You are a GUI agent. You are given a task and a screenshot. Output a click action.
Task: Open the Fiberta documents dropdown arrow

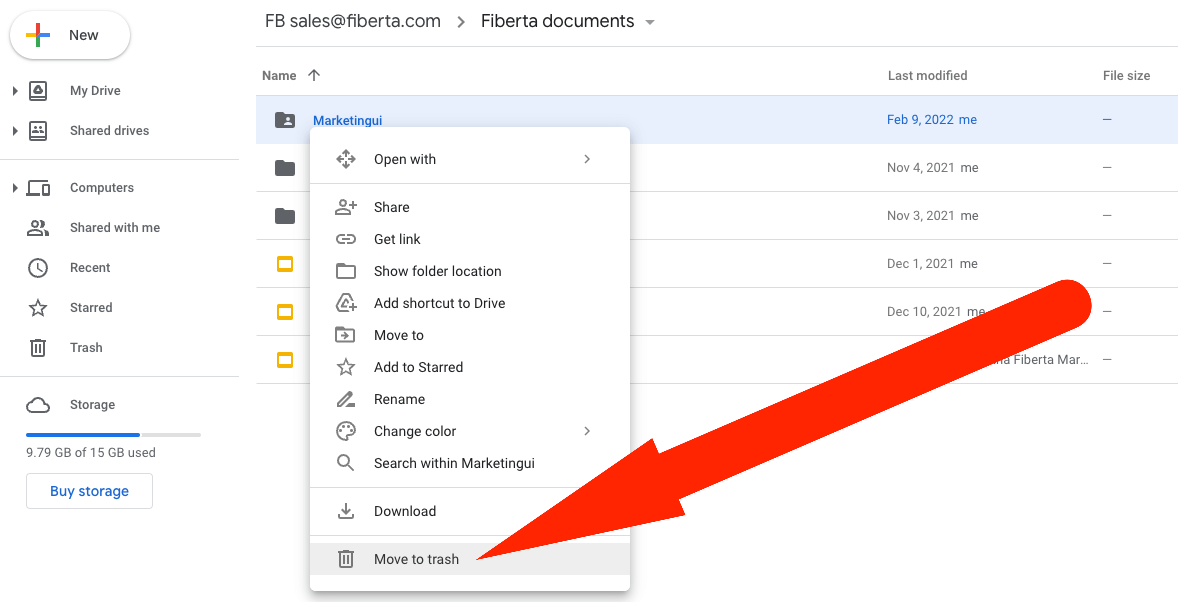[650, 23]
